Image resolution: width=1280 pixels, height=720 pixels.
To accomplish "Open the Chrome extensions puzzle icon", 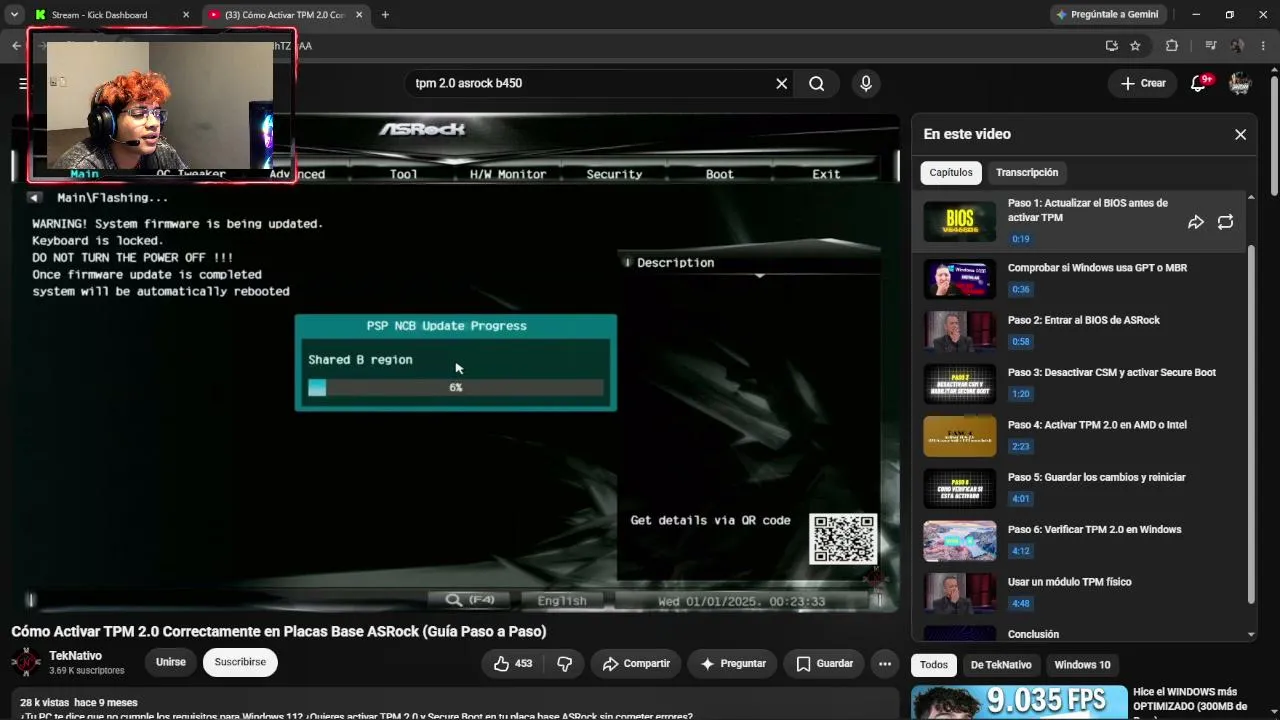I will [x=1172, y=46].
